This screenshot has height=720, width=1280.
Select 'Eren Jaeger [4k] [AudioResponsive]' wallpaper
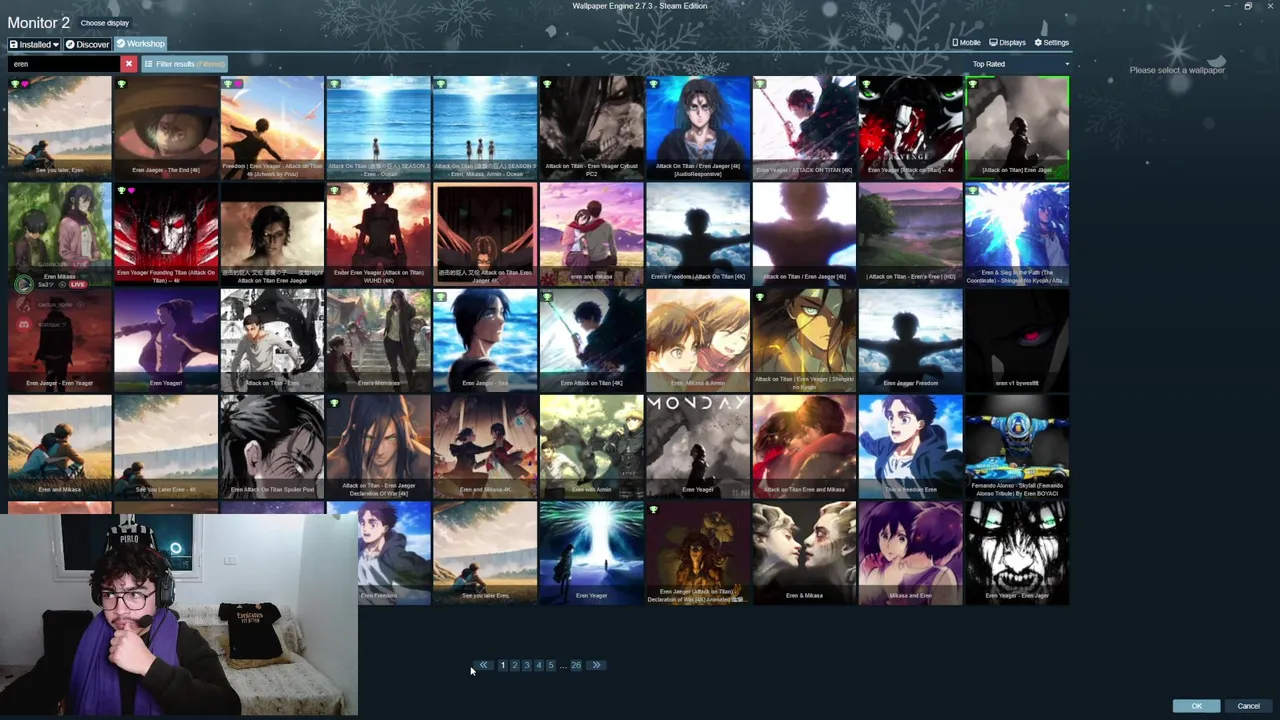coord(698,128)
